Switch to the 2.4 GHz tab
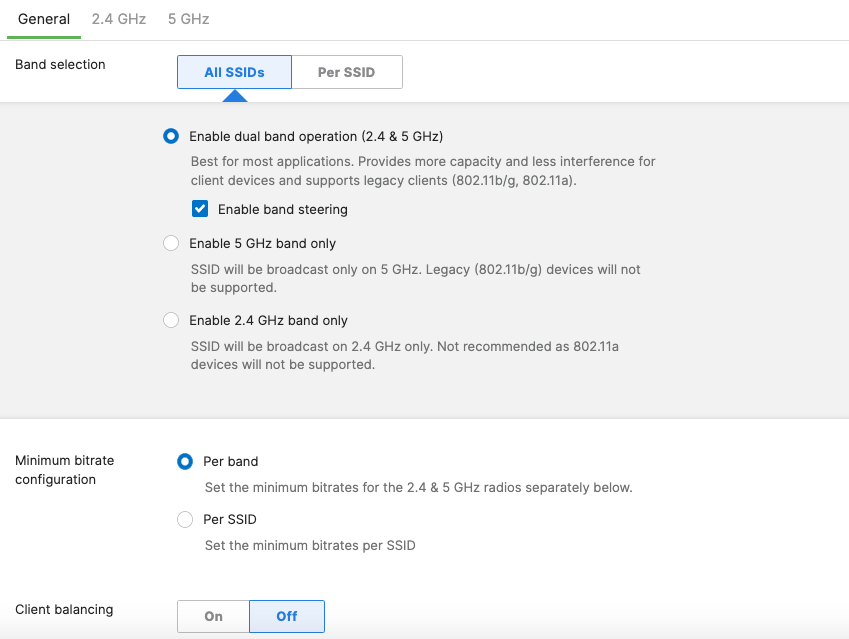849x639 pixels. point(118,19)
